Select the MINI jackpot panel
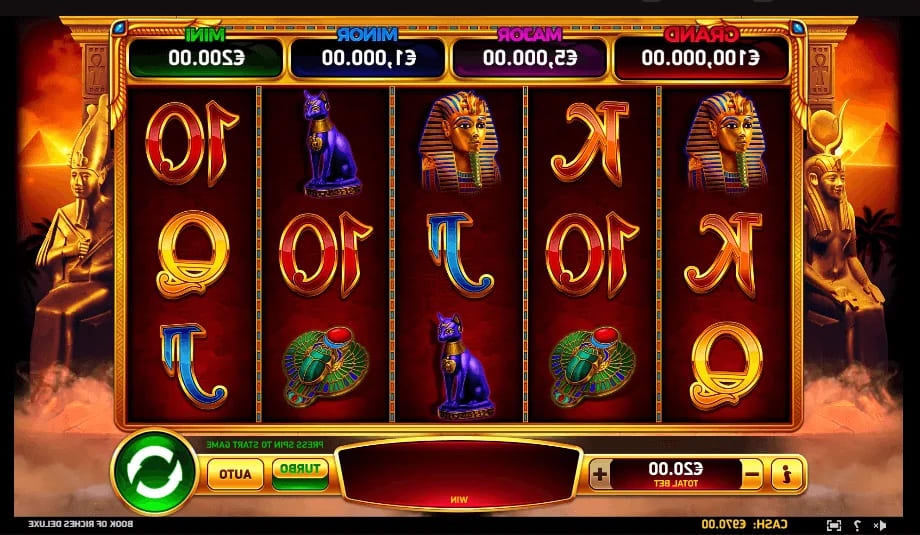This screenshot has height=535, width=920. [x=207, y=57]
